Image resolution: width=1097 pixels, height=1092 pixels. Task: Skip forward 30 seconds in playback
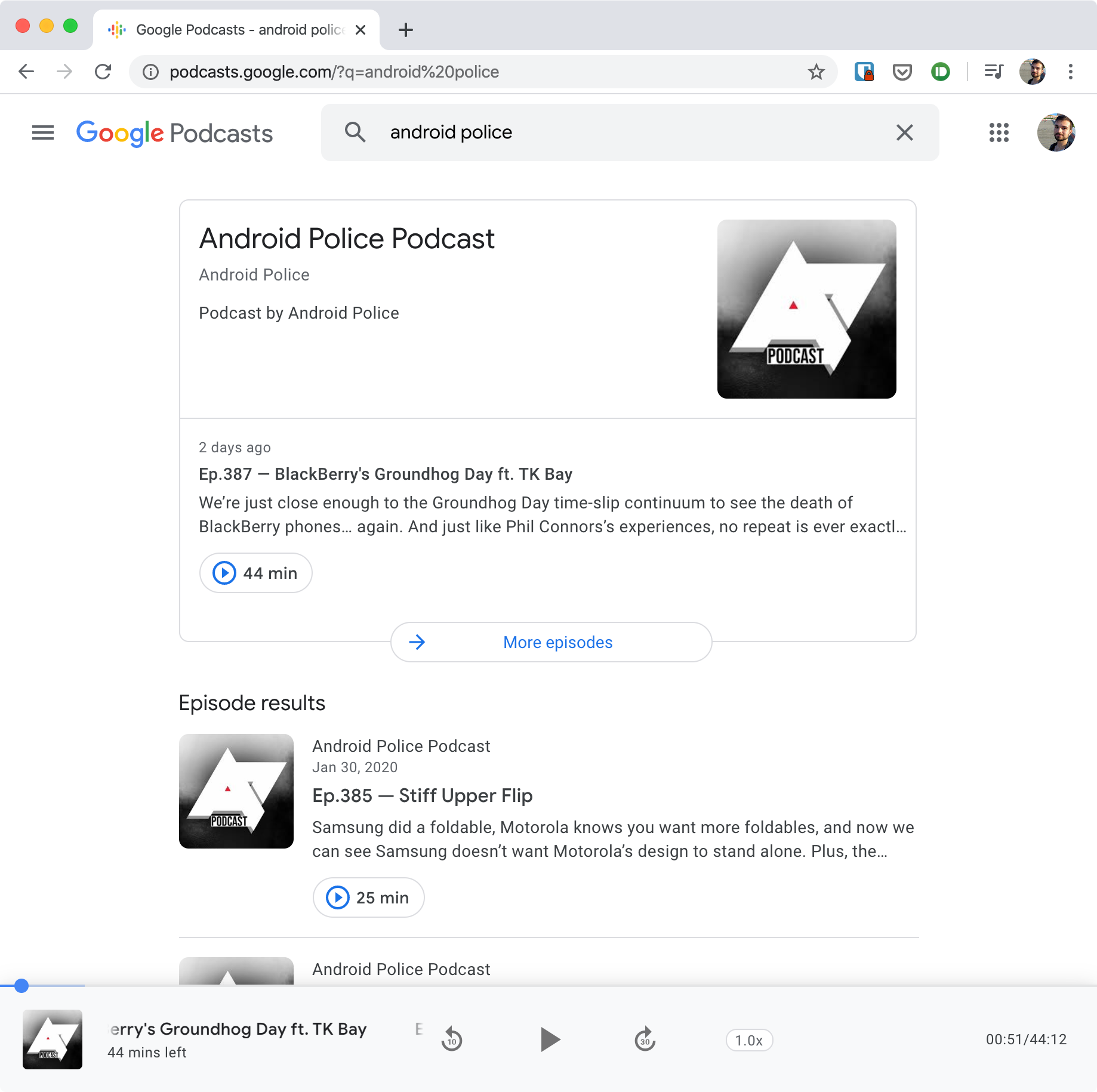pyautogui.click(x=645, y=1039)
